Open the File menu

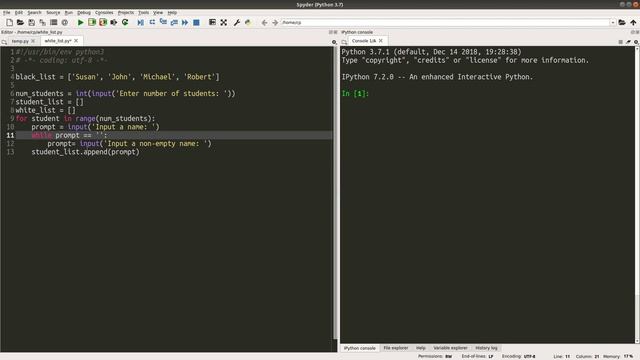click(x=7, y=13)
